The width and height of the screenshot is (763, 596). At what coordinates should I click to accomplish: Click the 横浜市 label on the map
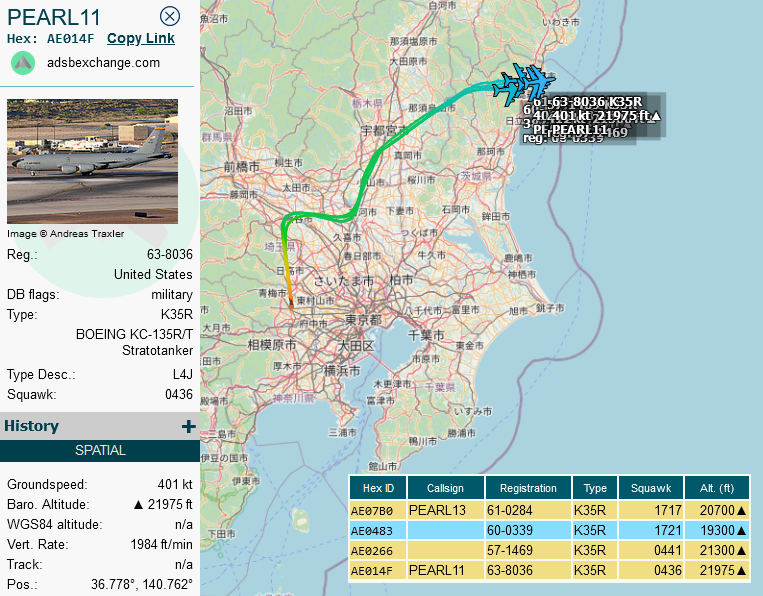343,370
